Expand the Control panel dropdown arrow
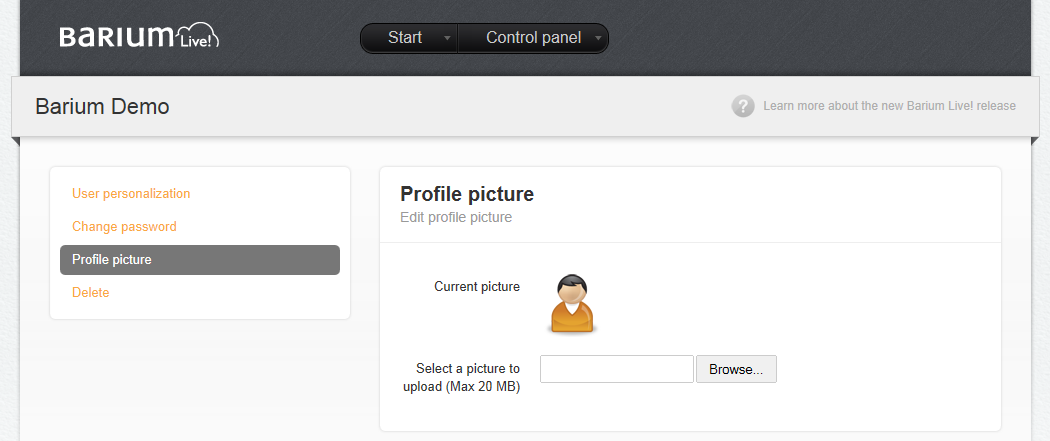Viewport: 1050px width, 441px height. pos(598,39)
